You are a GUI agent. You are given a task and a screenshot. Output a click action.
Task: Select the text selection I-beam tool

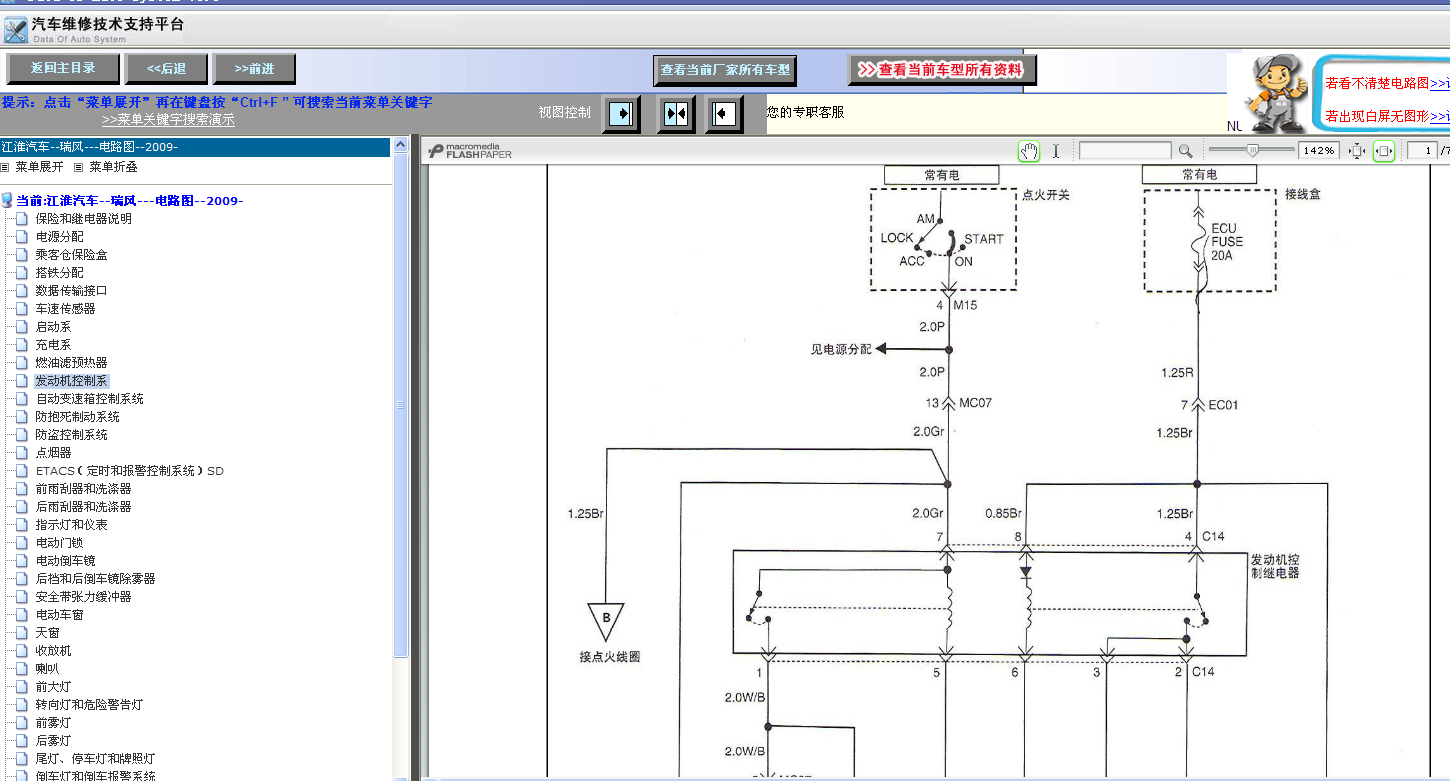[1055, 151]
